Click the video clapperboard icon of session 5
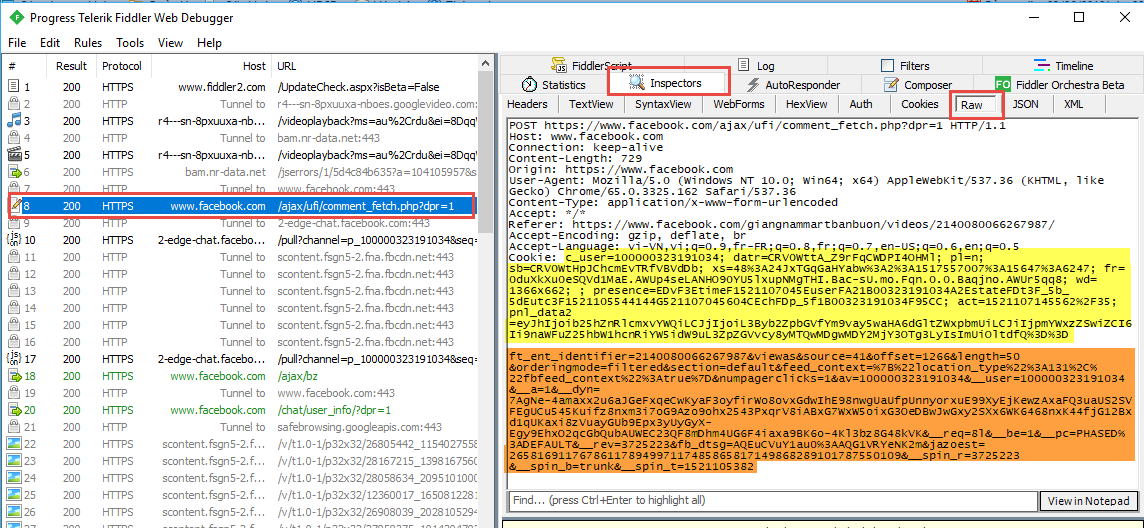This screenshot has width=1144, height=528. tap(13, 155)
